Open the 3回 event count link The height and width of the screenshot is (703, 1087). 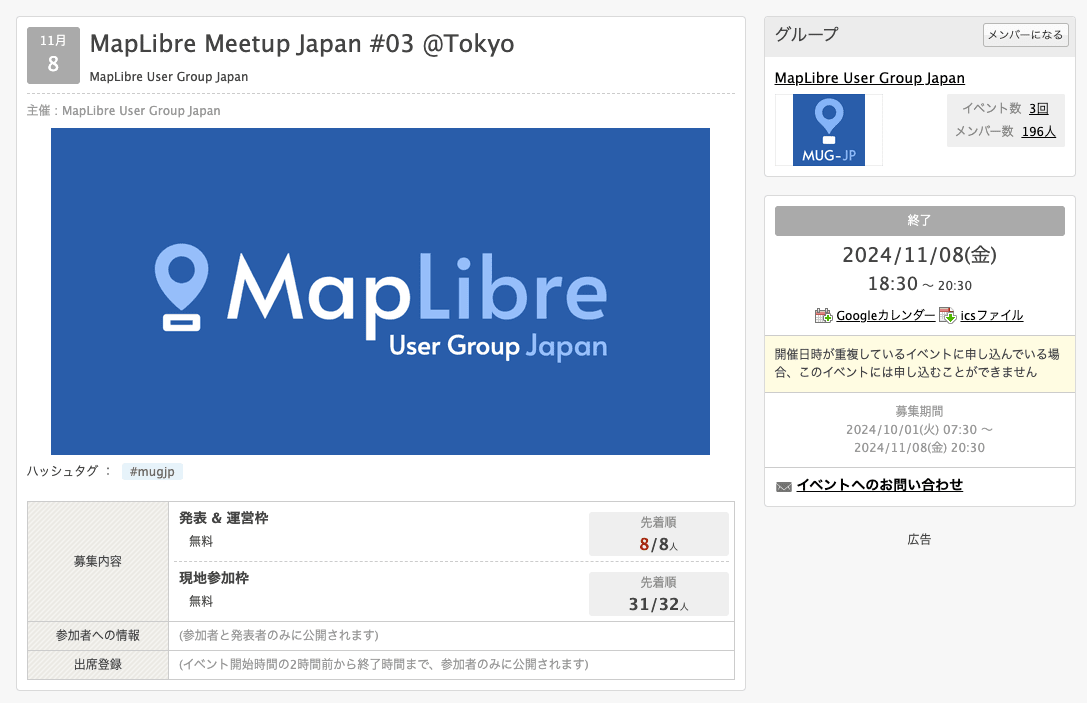coord(1038,108)
